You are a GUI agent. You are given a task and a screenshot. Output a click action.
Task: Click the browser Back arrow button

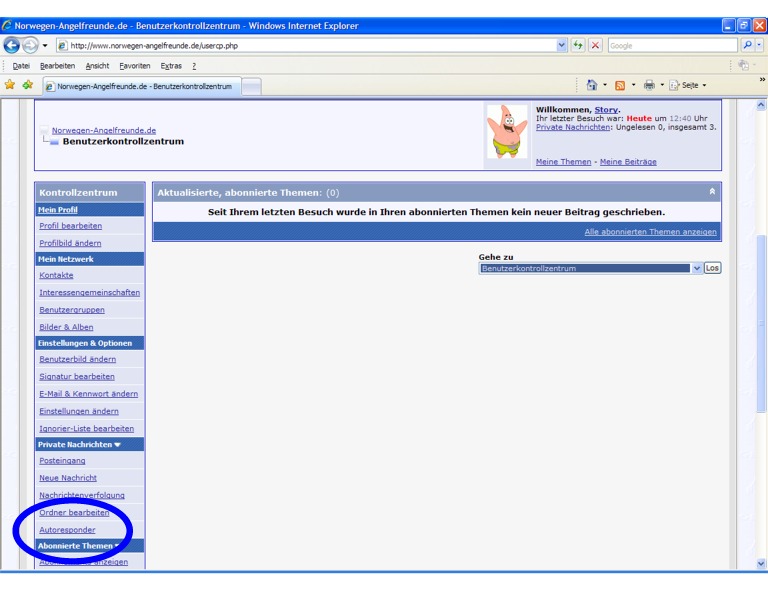12,45
